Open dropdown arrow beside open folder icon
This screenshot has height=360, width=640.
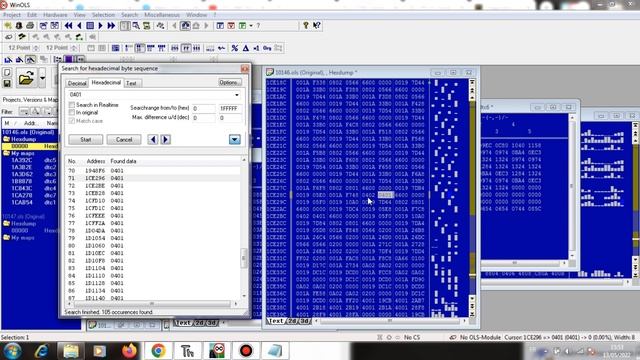click(x=42, y=78)
